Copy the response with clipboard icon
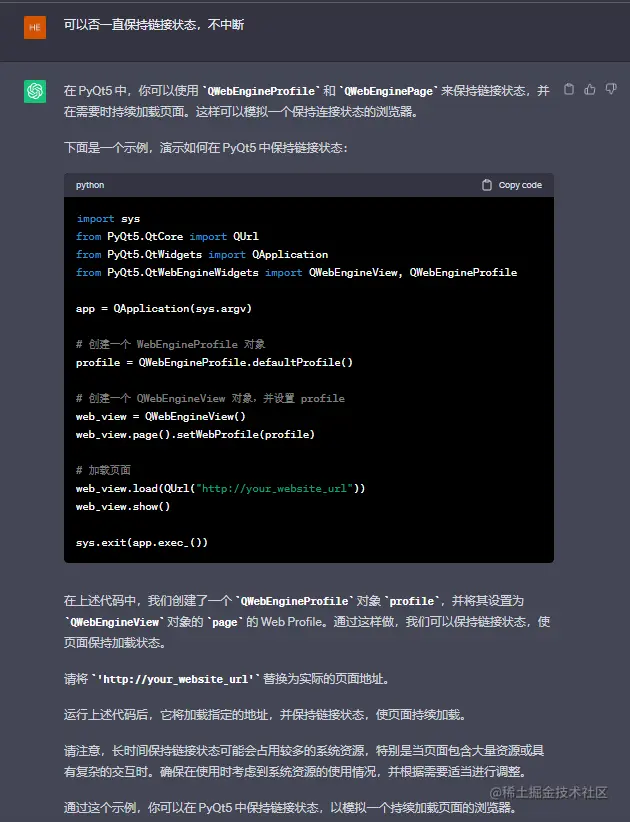630x822 pixels. pos(569,90)
